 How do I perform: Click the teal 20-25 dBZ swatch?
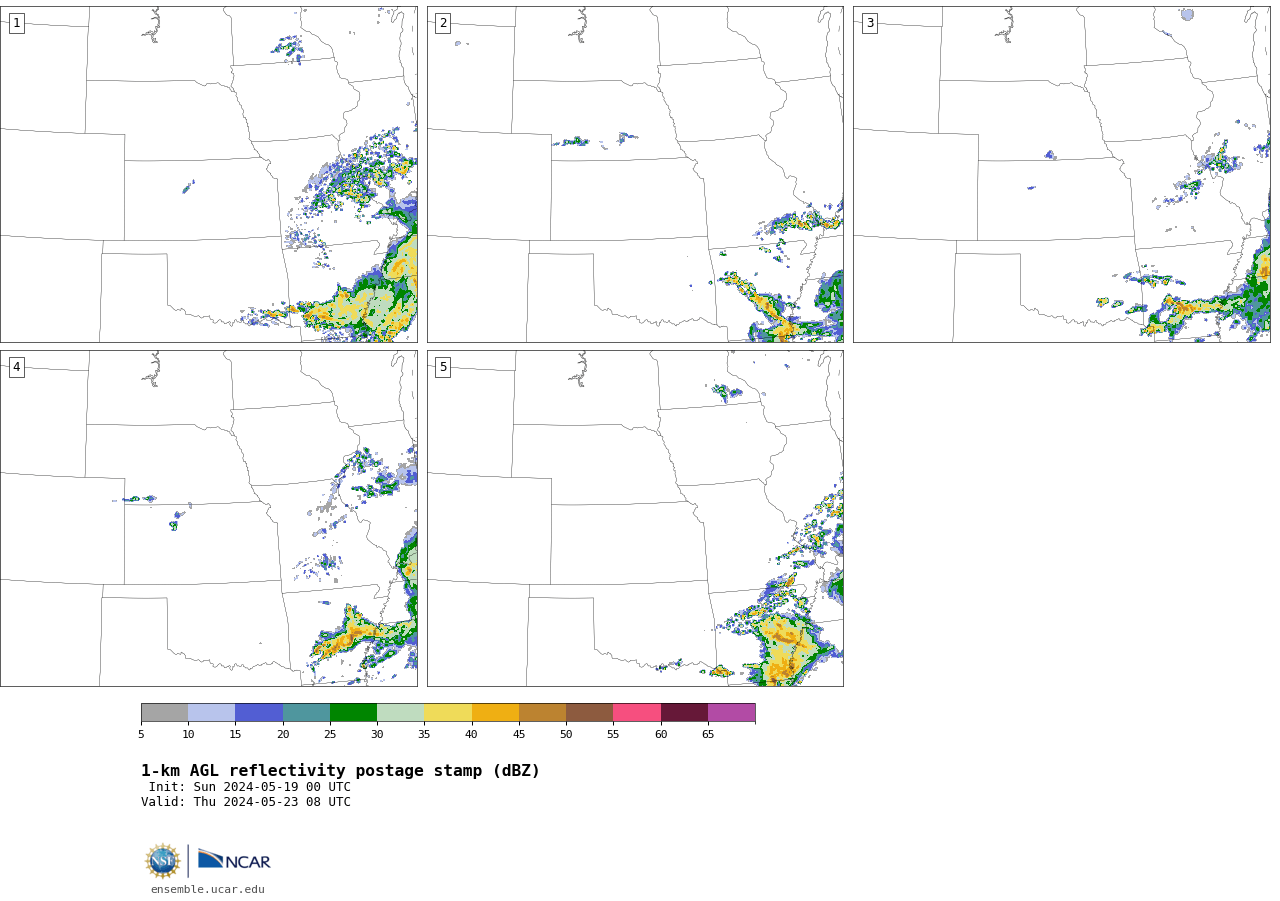tap(306, 713)
